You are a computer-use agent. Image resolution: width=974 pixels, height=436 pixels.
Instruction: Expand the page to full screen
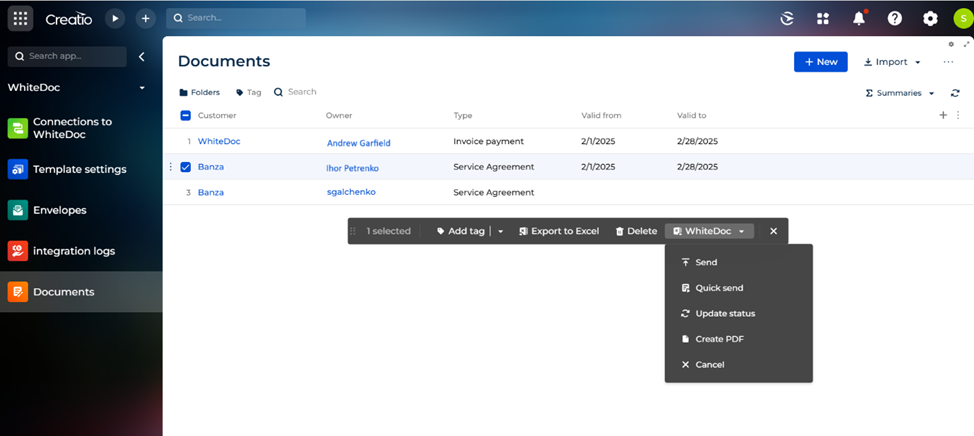tap(967, 44)
